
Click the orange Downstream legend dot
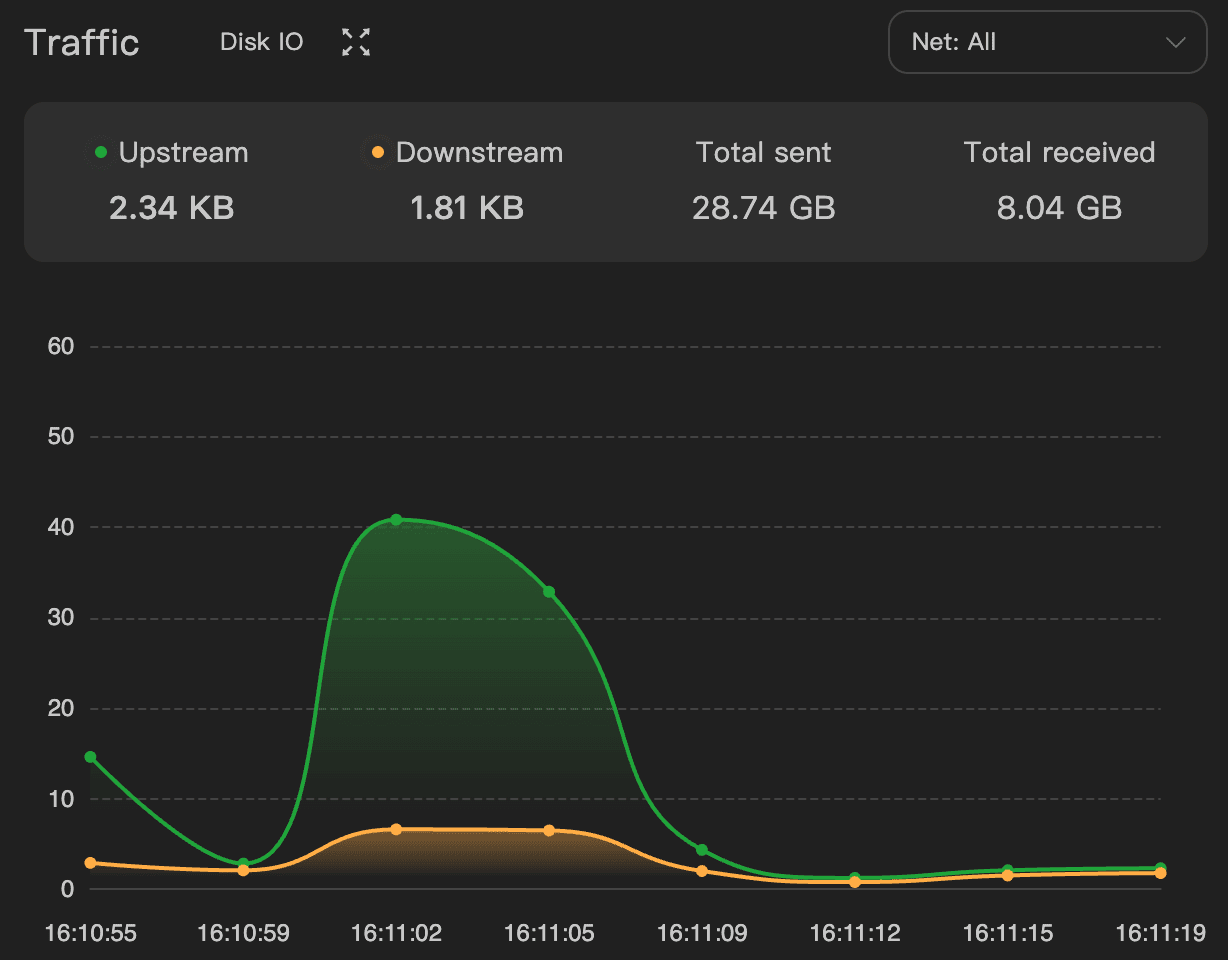point(378,153)
